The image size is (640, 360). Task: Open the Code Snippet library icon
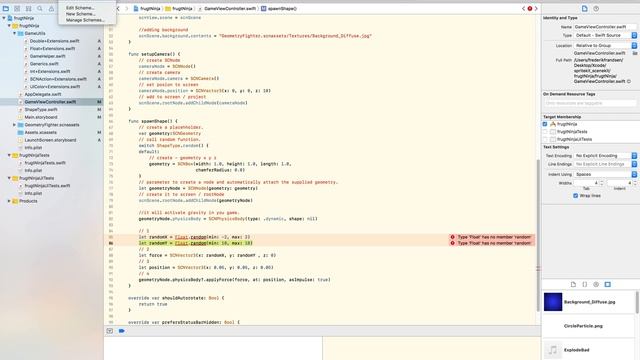(584, 284)
